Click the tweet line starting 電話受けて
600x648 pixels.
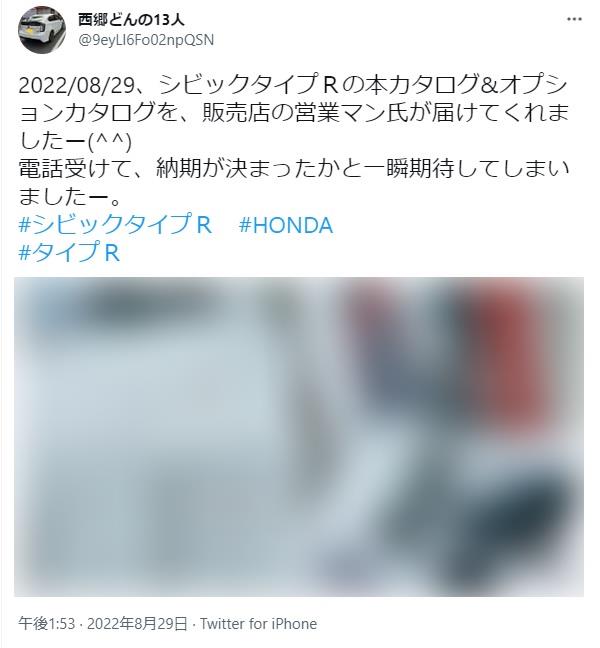tap(294, 169)
